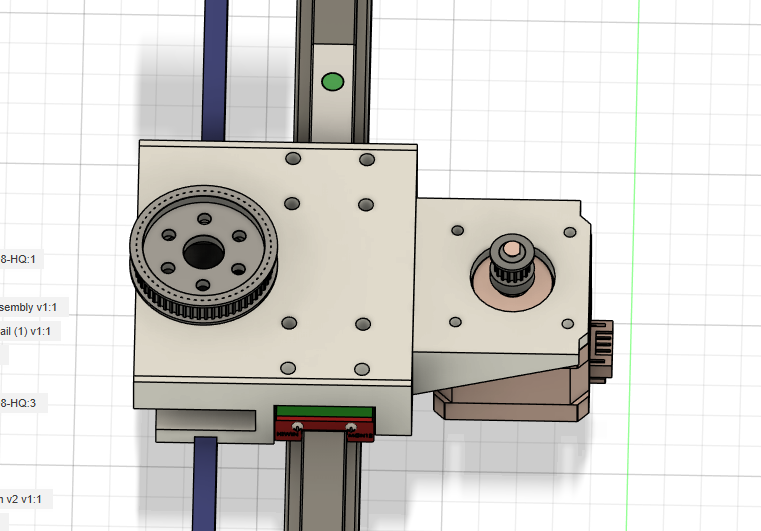Select the bottom-left hole of the motor mount
This screenshot has width=761, height=531.
[x=456, y=322]
